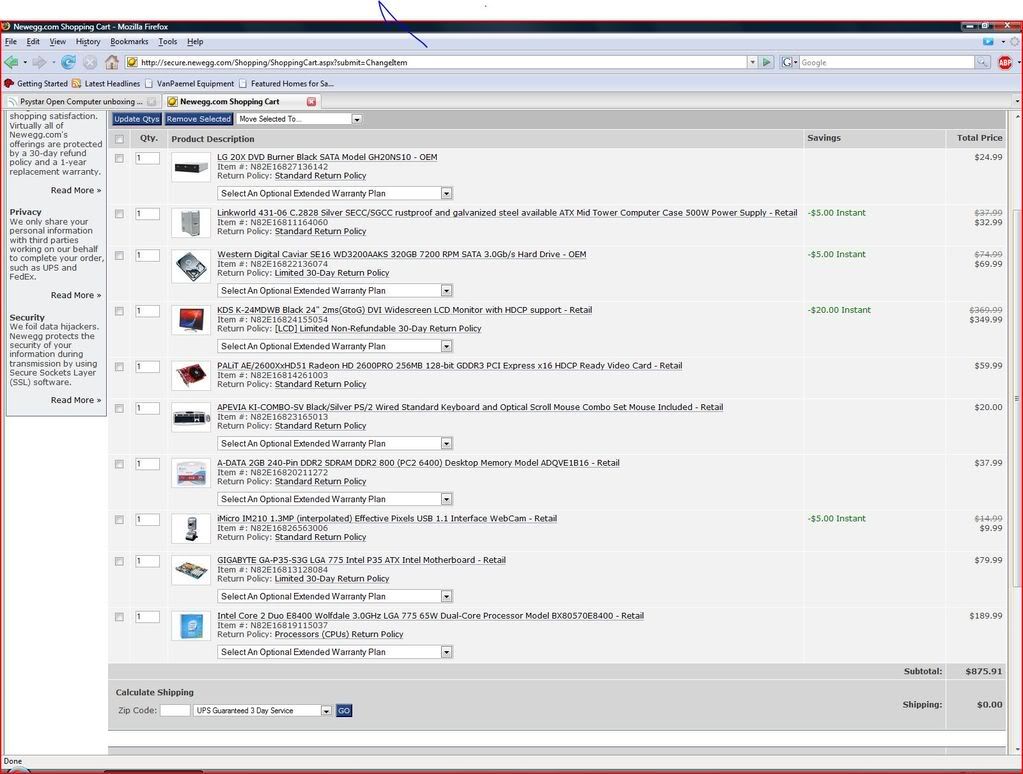Click the Intel Core 2 Duo processor thumbnail
1023x774 pixels.
[191, 626]
